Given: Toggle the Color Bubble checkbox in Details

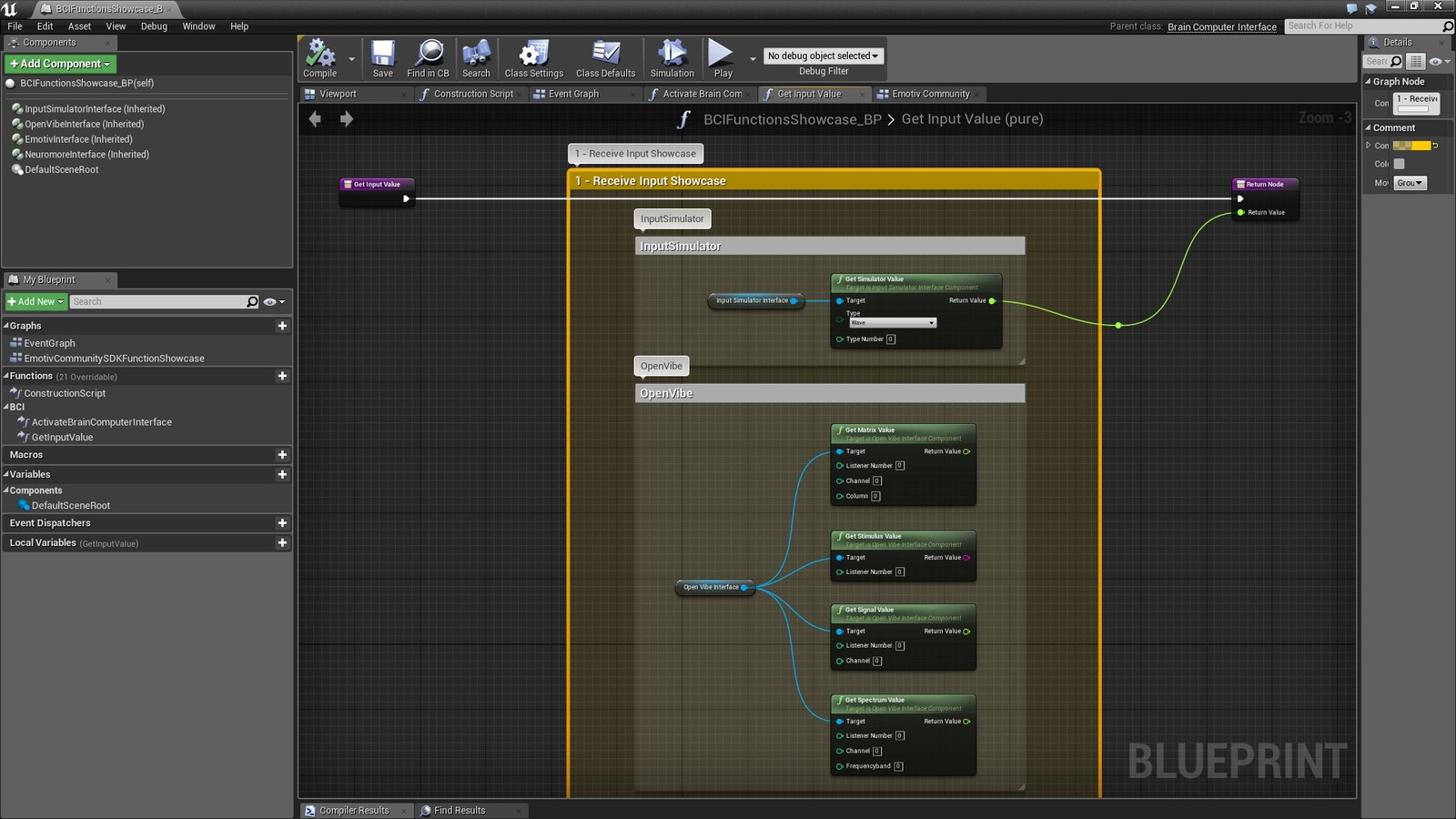Looking at the screenshot, I should (1400, 164).
